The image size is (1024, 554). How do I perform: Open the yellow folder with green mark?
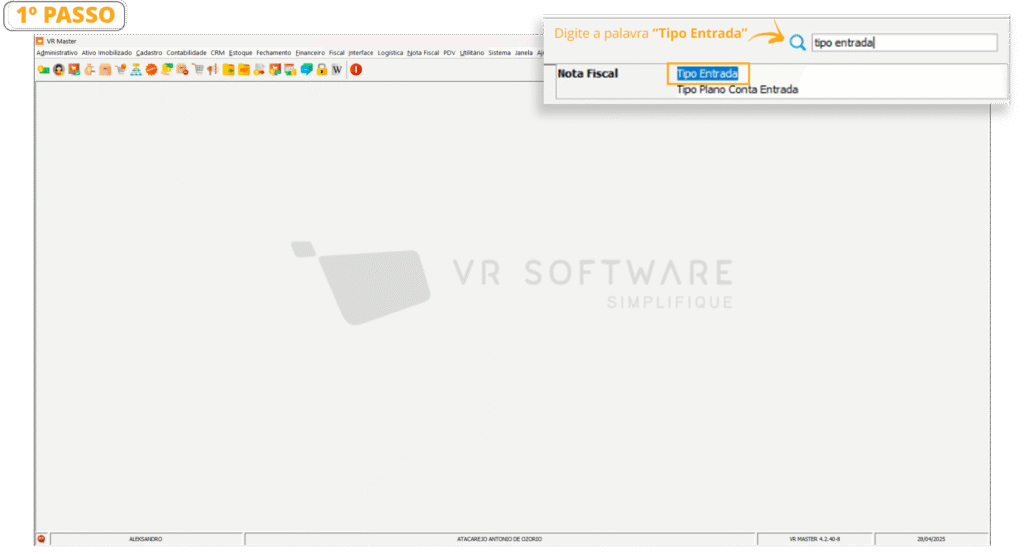tap(229, 70)
